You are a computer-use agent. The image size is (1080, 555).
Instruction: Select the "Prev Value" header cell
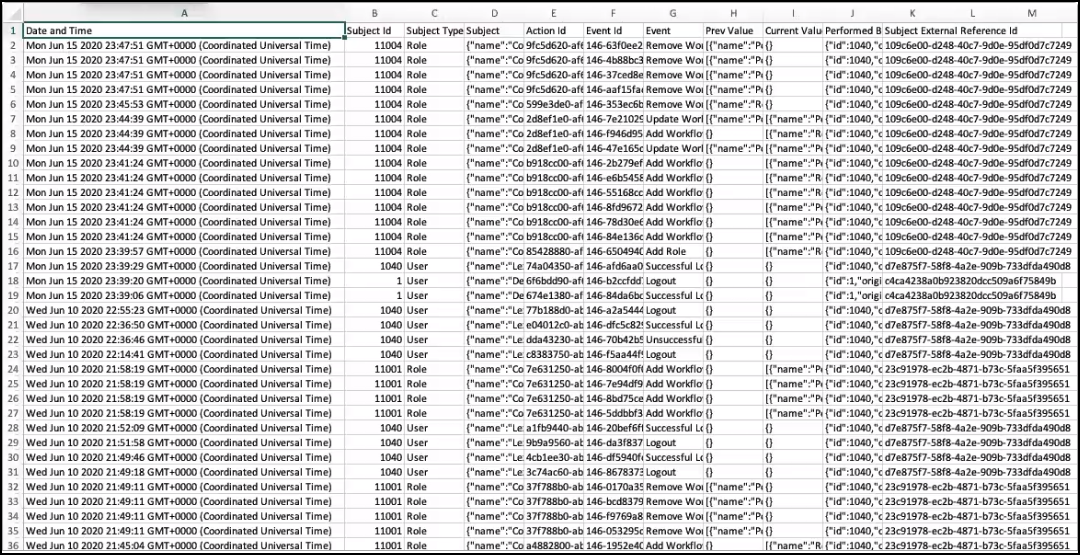tap(733, 31)
